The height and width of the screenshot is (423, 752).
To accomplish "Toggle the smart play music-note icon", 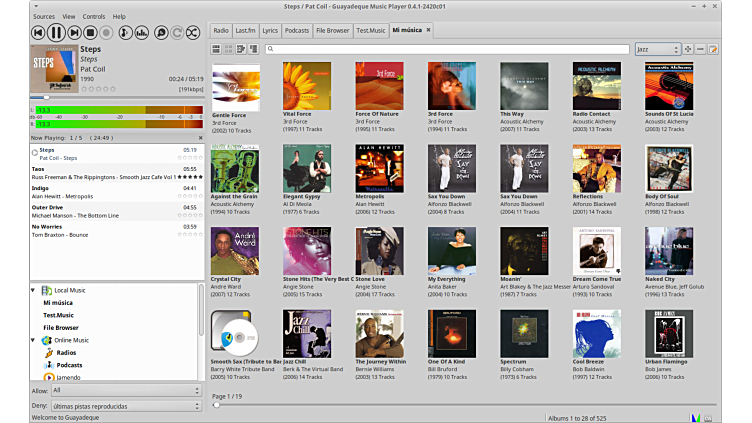I will point(124,33).
